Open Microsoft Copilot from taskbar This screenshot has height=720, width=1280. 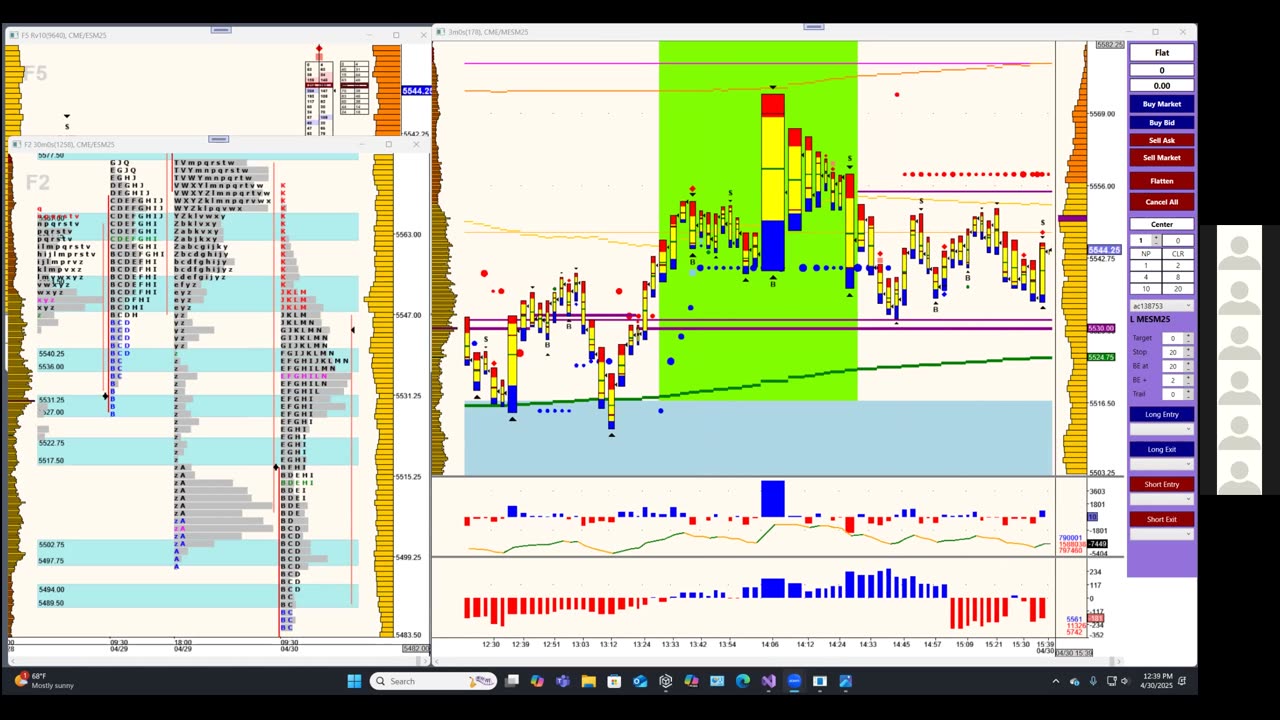(537, 681)
